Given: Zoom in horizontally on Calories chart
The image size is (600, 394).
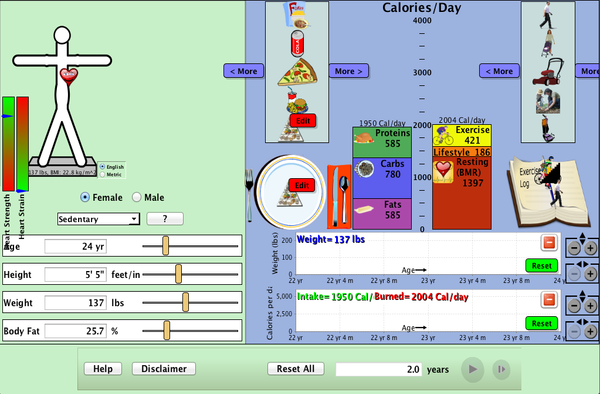Looking at the screenshot, I should pyautogui.click(x=590, y=331).
